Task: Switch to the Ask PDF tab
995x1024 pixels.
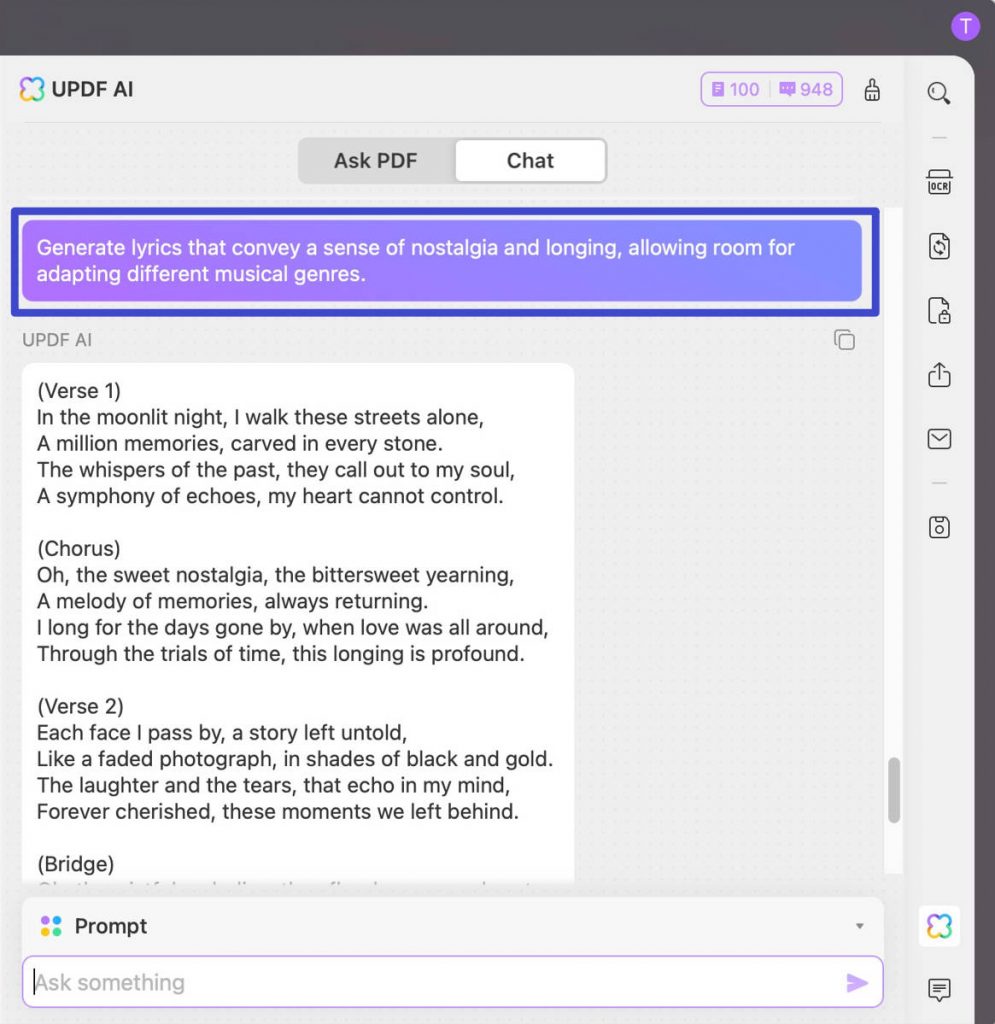Action: pos(375,160)
